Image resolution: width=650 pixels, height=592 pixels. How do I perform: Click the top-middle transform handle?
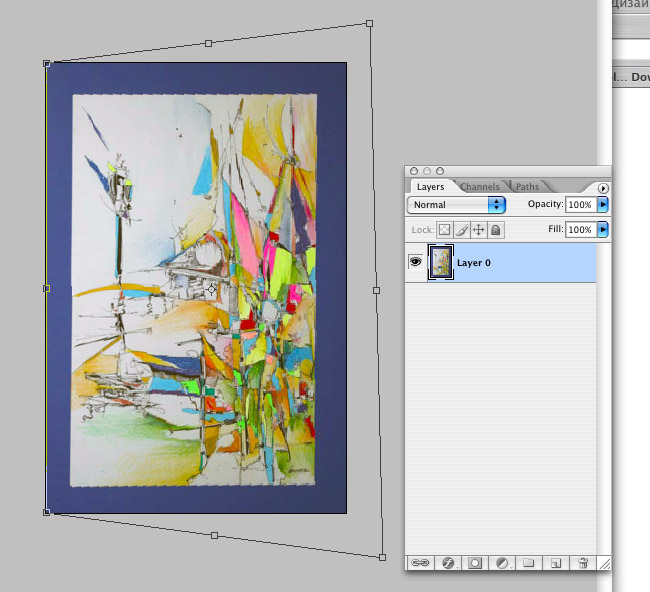tap(209, 43)
